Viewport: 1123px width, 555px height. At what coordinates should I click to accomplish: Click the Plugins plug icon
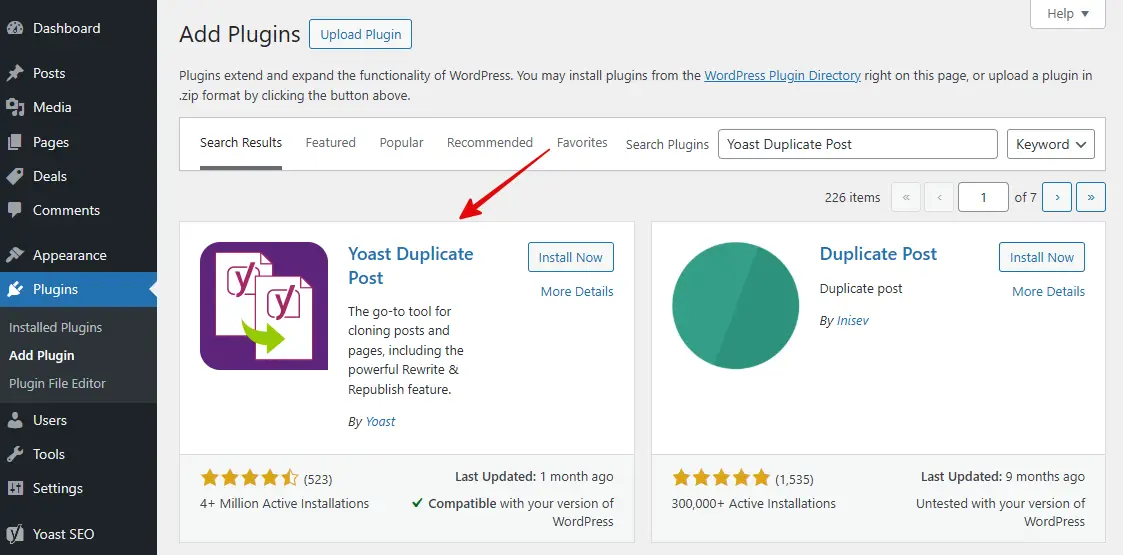(x=15, y=289)
